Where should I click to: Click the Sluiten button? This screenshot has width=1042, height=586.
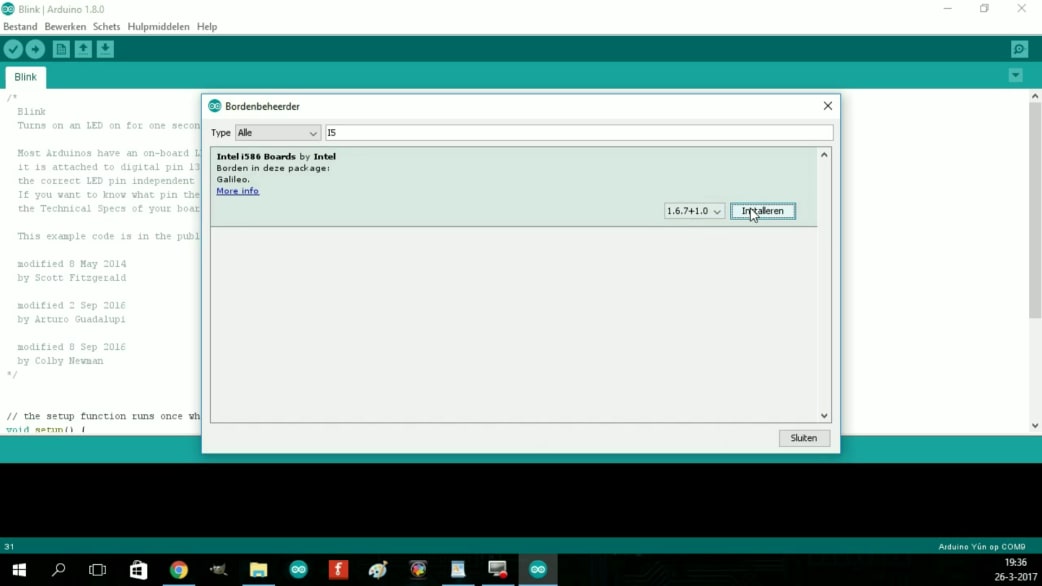coord(804,438)
